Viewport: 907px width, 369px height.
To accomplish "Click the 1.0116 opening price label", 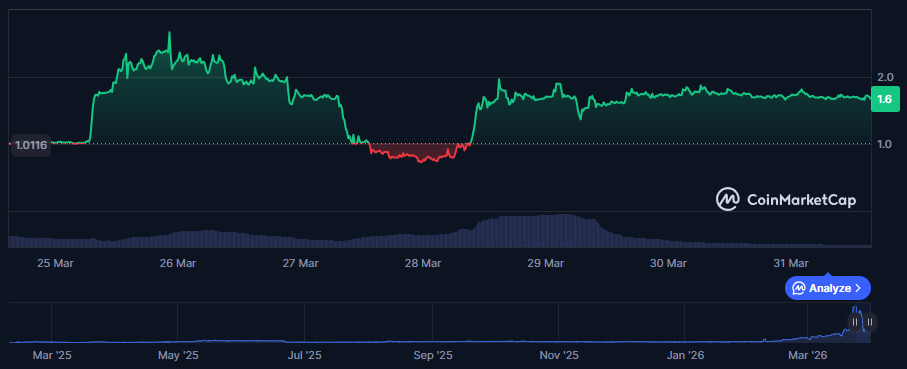I will tap(31, 146).
